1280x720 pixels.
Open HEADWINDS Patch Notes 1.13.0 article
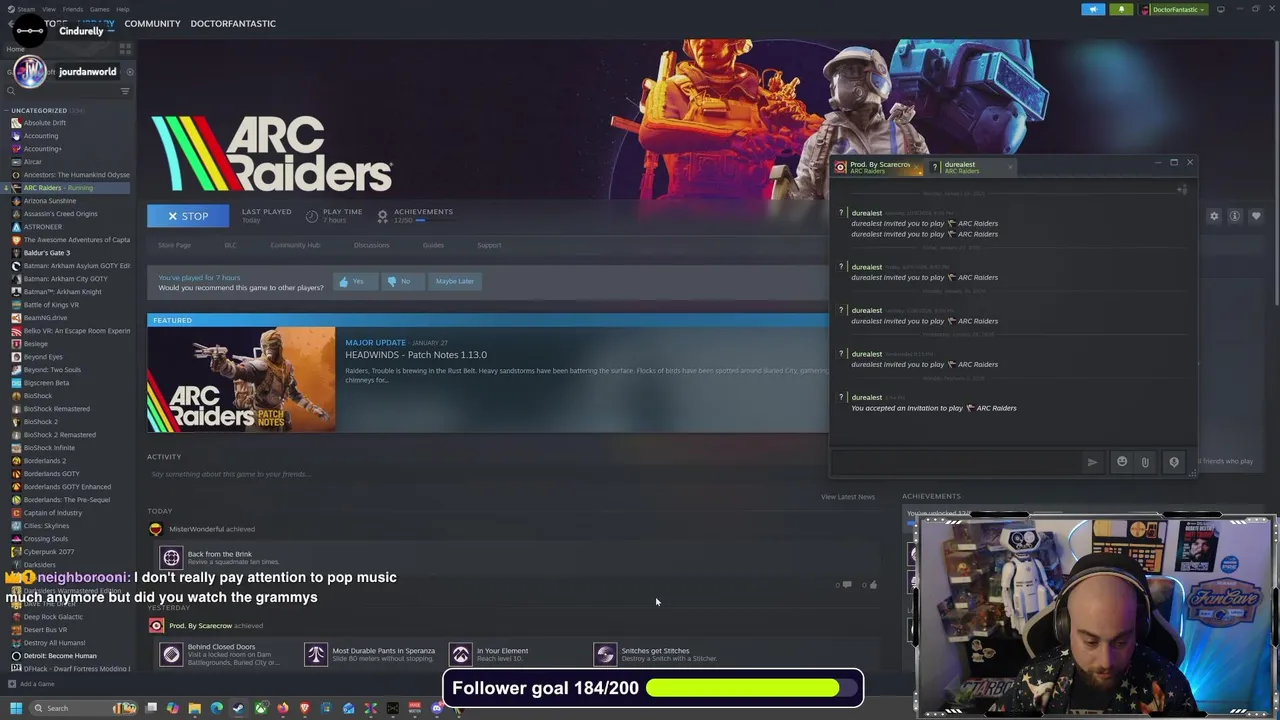pos(416,355)
